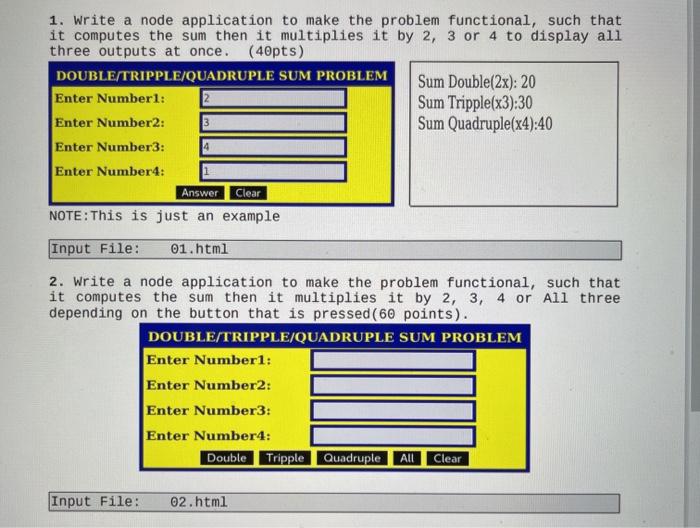Focus the Number4 field containing 1

[273, 171]
